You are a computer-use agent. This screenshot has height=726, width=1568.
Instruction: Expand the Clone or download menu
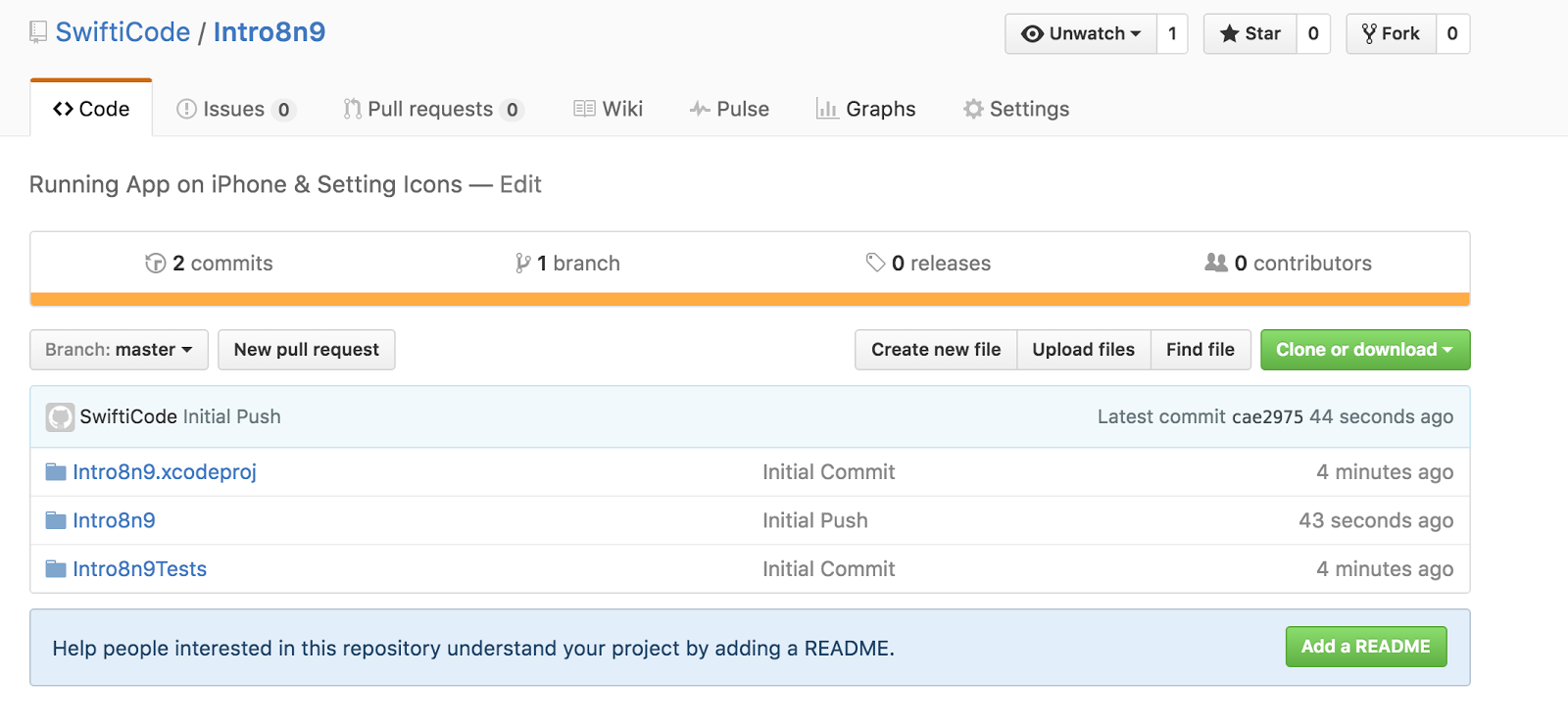[1364, 350]
